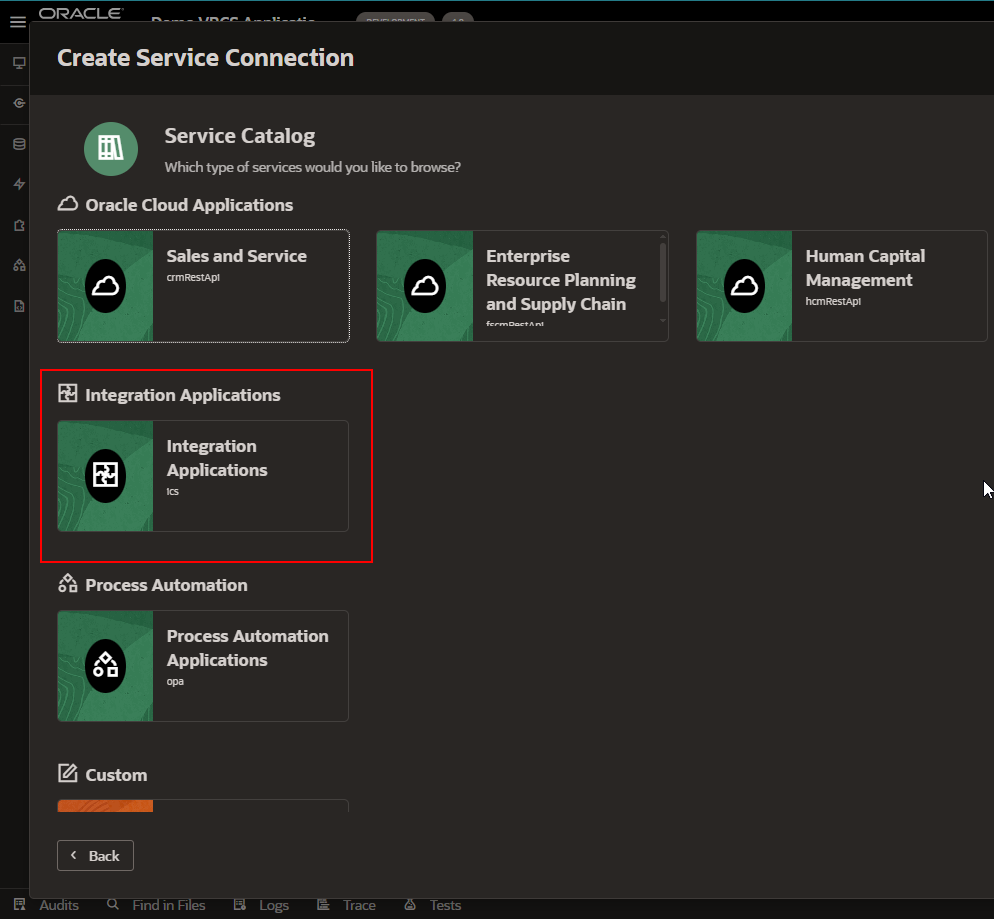
Task: Select the Sales and Service card
Action: tap(203, 286)
